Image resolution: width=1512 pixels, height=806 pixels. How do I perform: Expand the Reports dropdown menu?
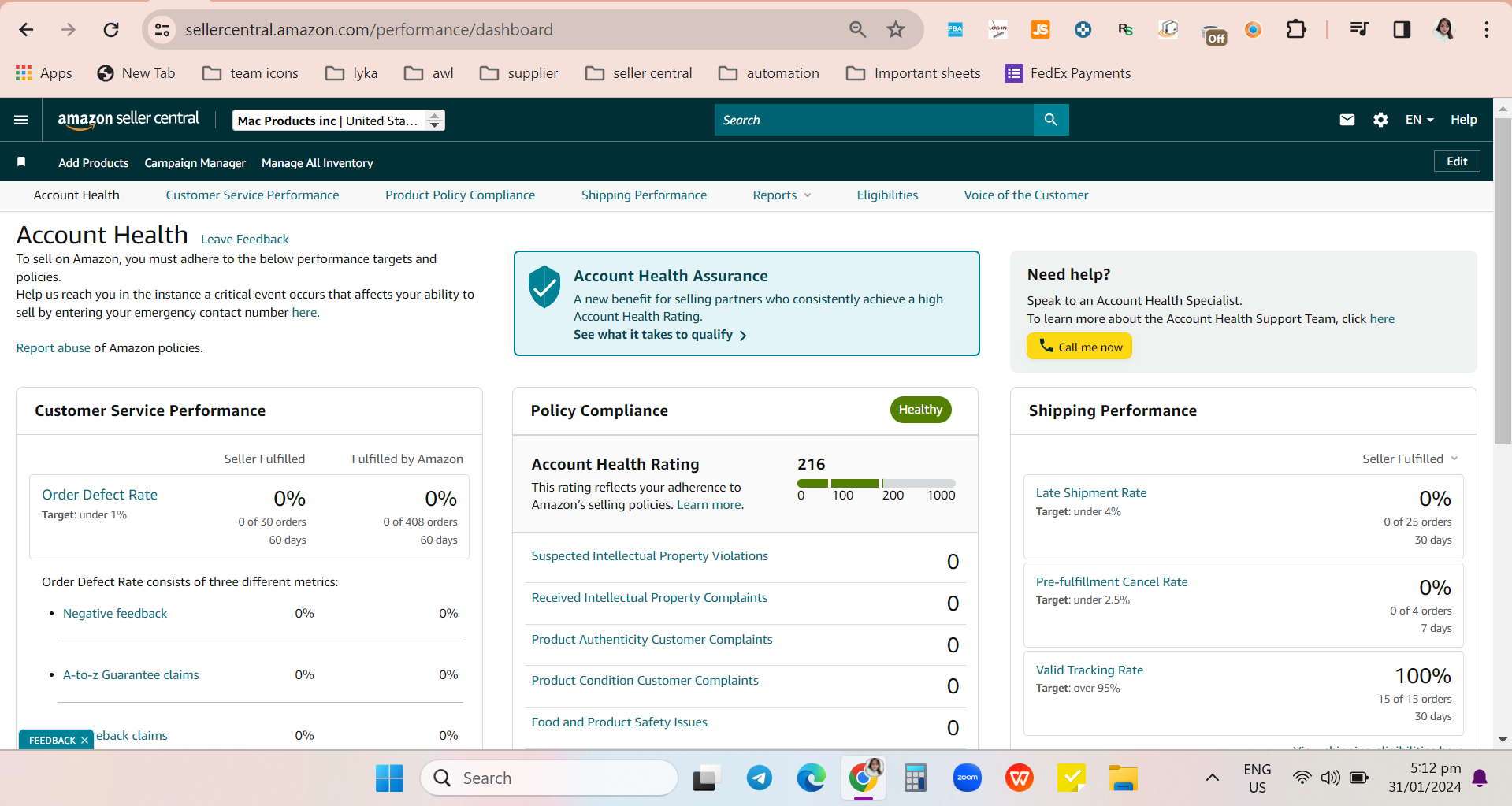(x=782, y=195)
